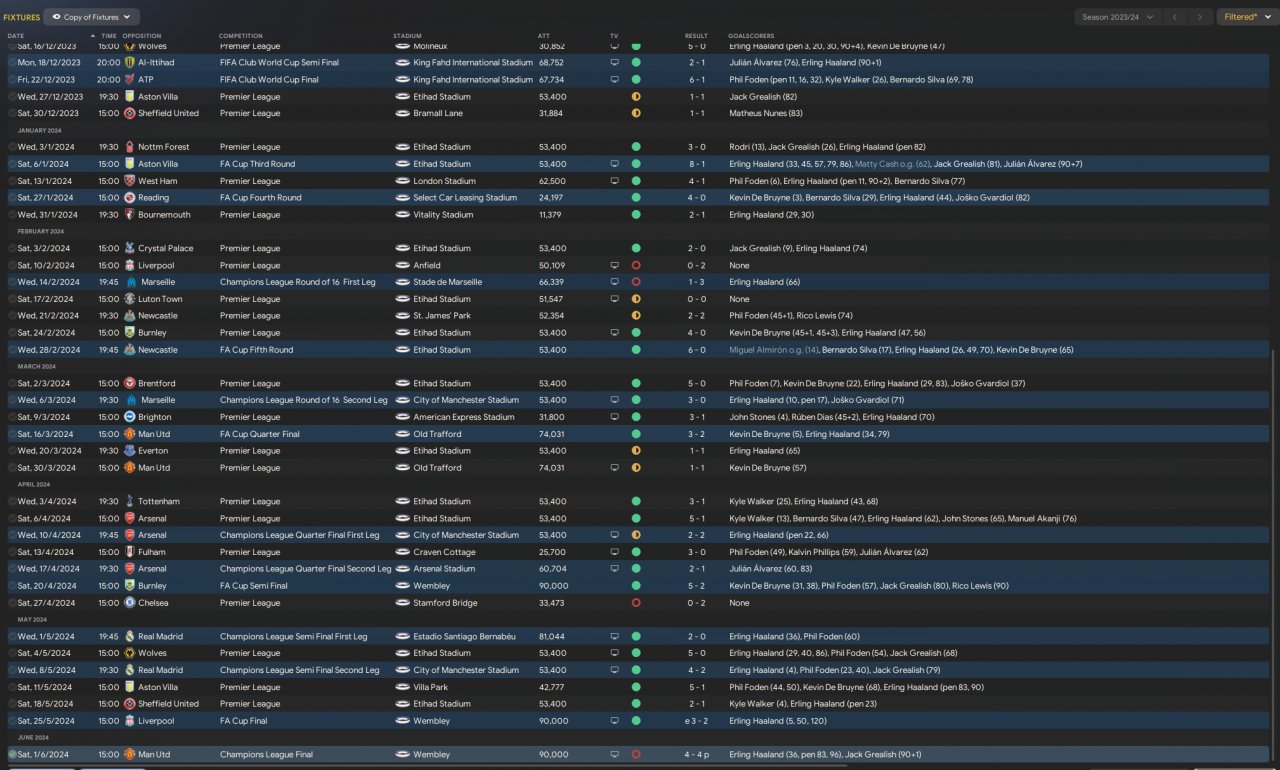Viewport: 1280px width, 770px height.
Task: Click the draw indicator in the Luton Town row
Action: pos(636,299)
